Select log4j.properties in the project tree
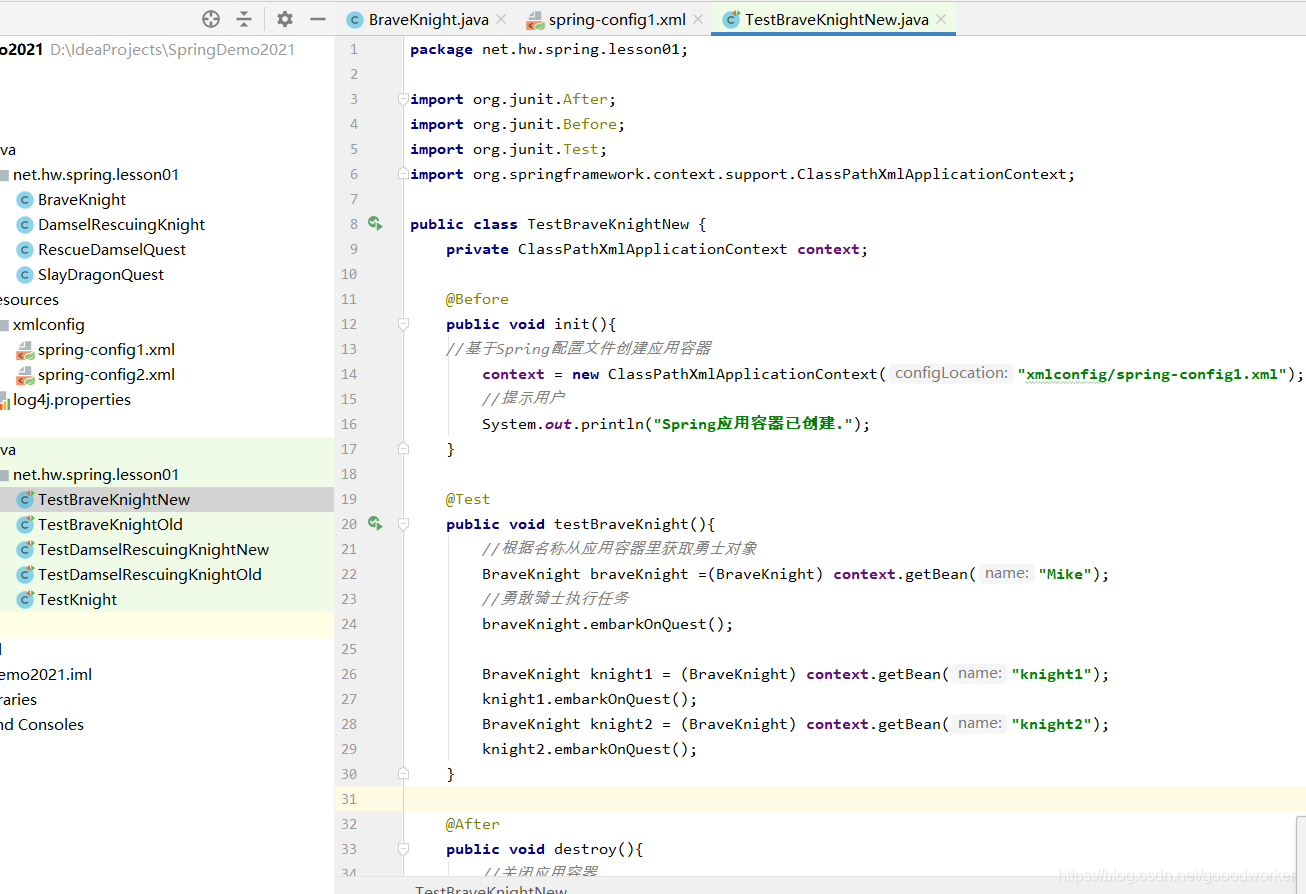Screen dimensions: 1306x894 (x=72, y=400)
